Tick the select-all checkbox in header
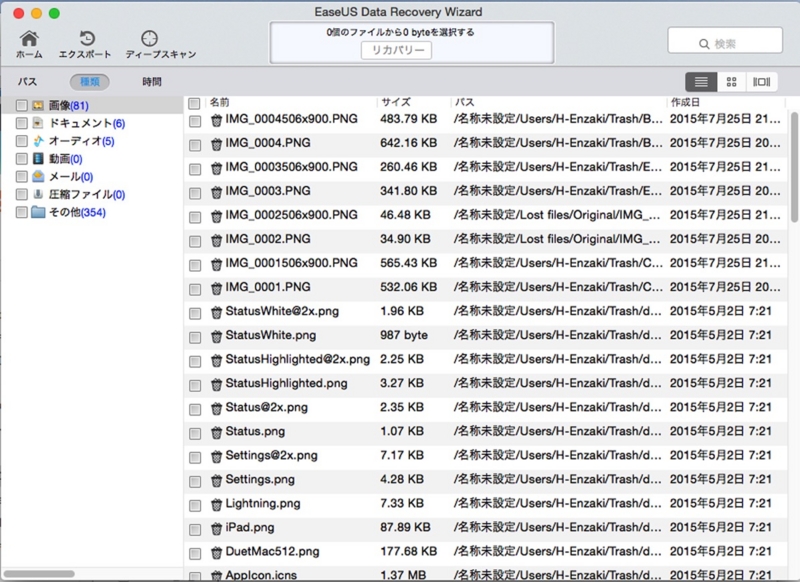 pos(194,104)
